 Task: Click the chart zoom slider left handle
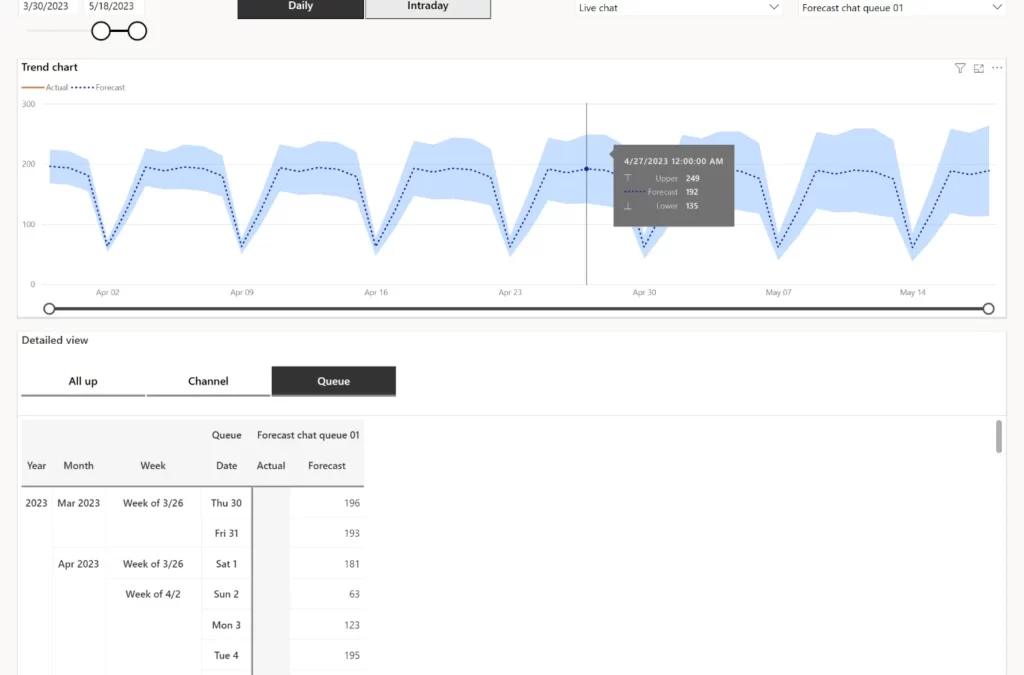coord(49,309)
